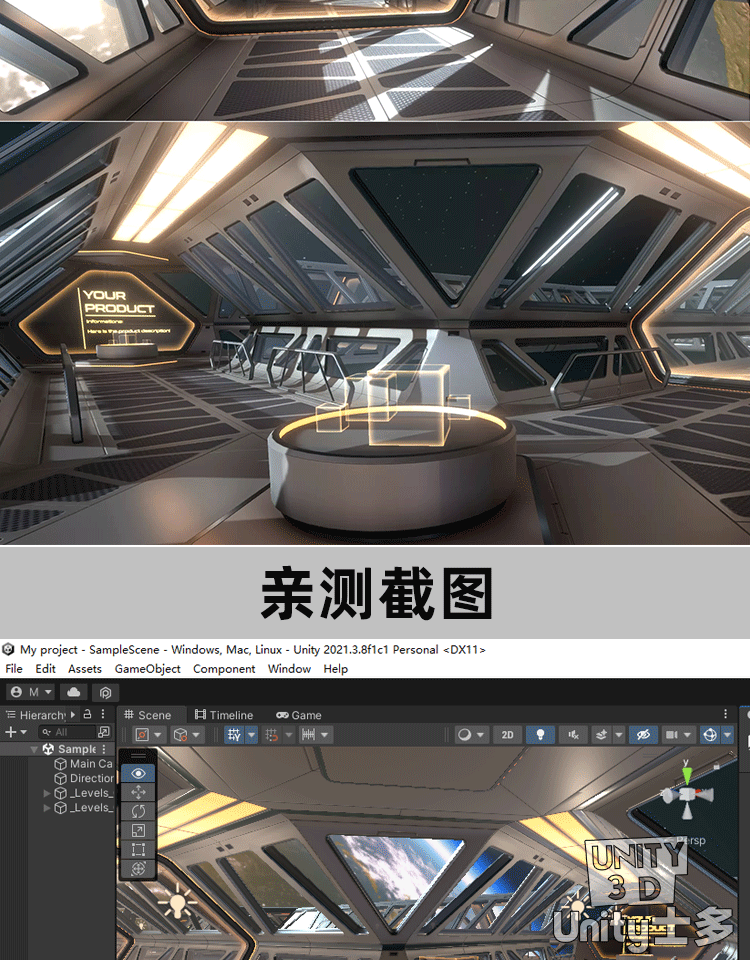Expand the first _Levels_ object

47,793
